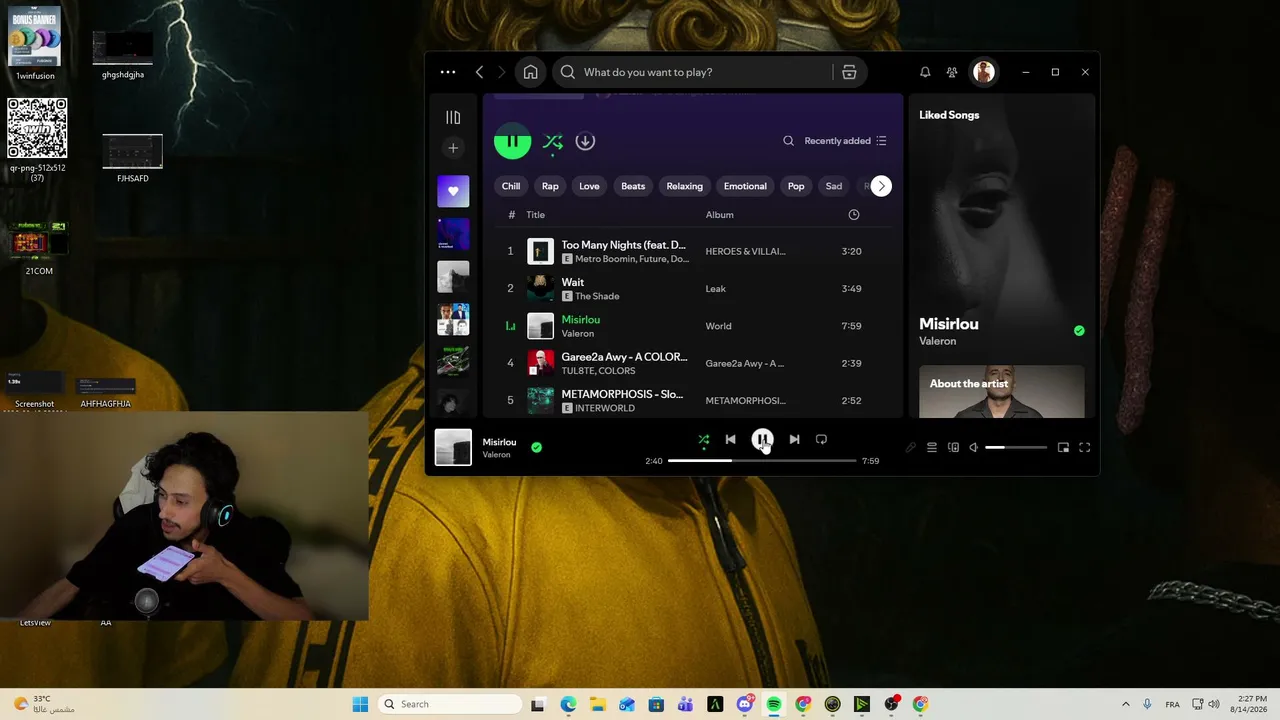Sort tracks by the Album column header
The image size is (1280, 720).
[719, 215]
